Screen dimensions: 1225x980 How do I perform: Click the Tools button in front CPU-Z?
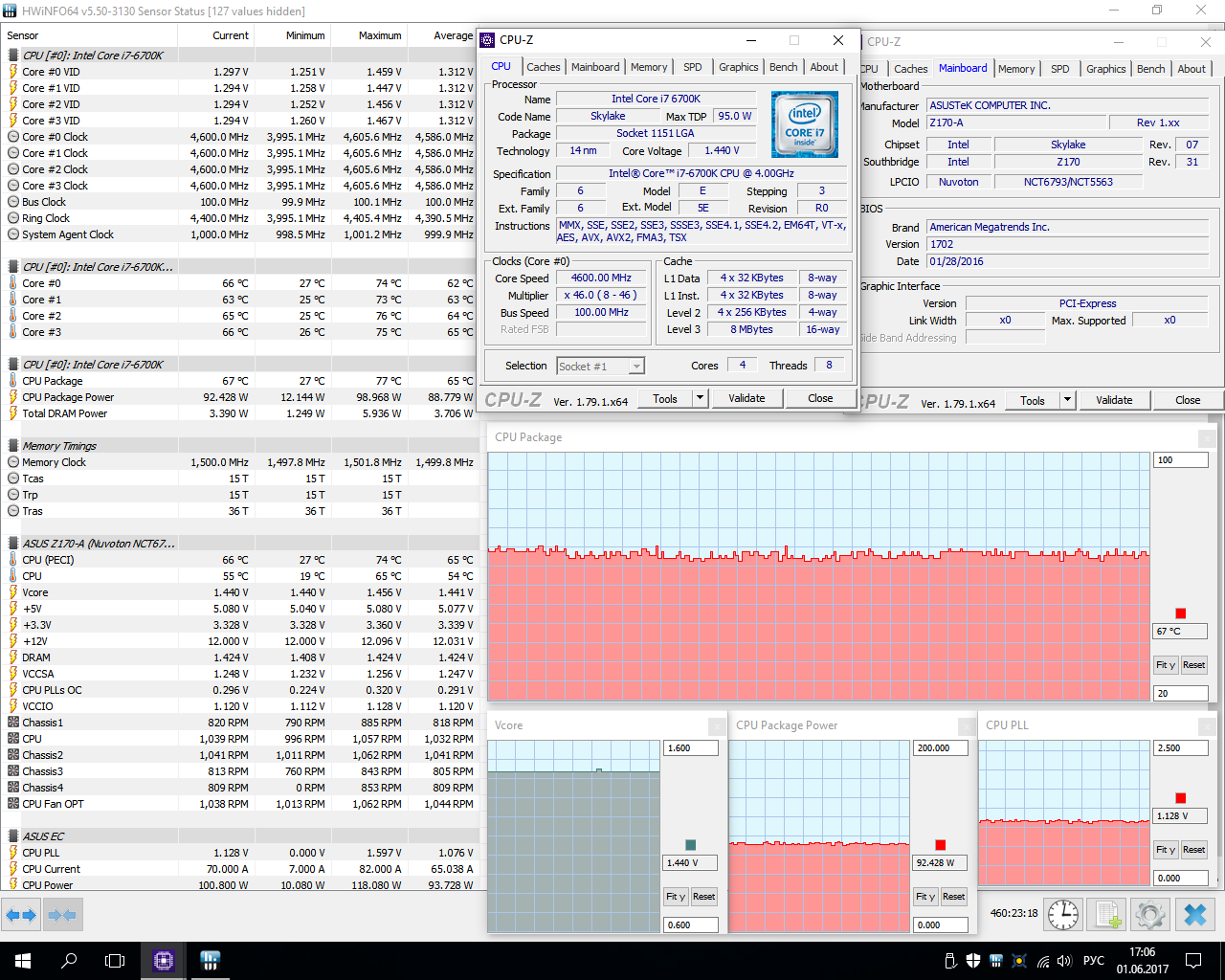click(x=665, y=398)
